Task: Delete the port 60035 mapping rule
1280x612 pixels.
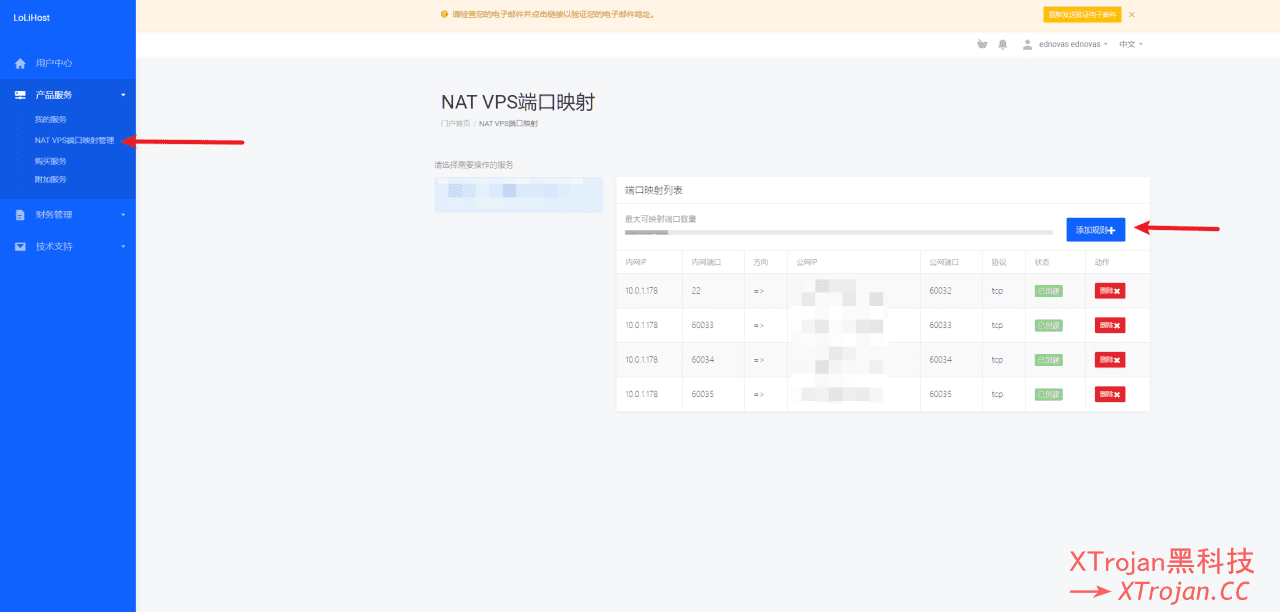Action: click(x=1109, y=394)
